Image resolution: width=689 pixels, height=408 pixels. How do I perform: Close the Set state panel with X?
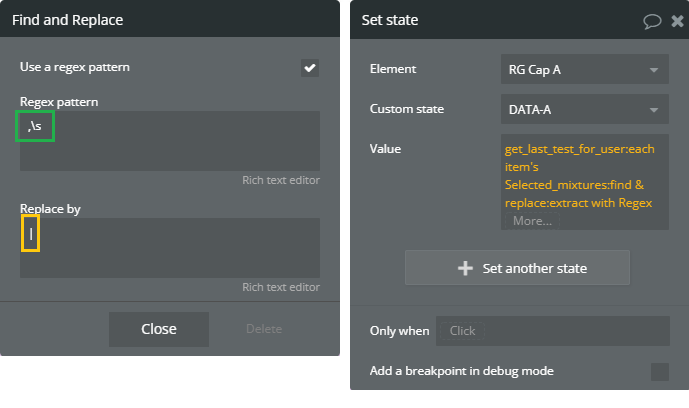677,20
